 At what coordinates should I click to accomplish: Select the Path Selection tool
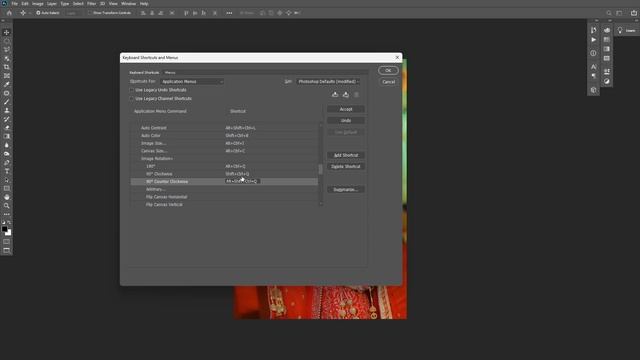point(7,180)
